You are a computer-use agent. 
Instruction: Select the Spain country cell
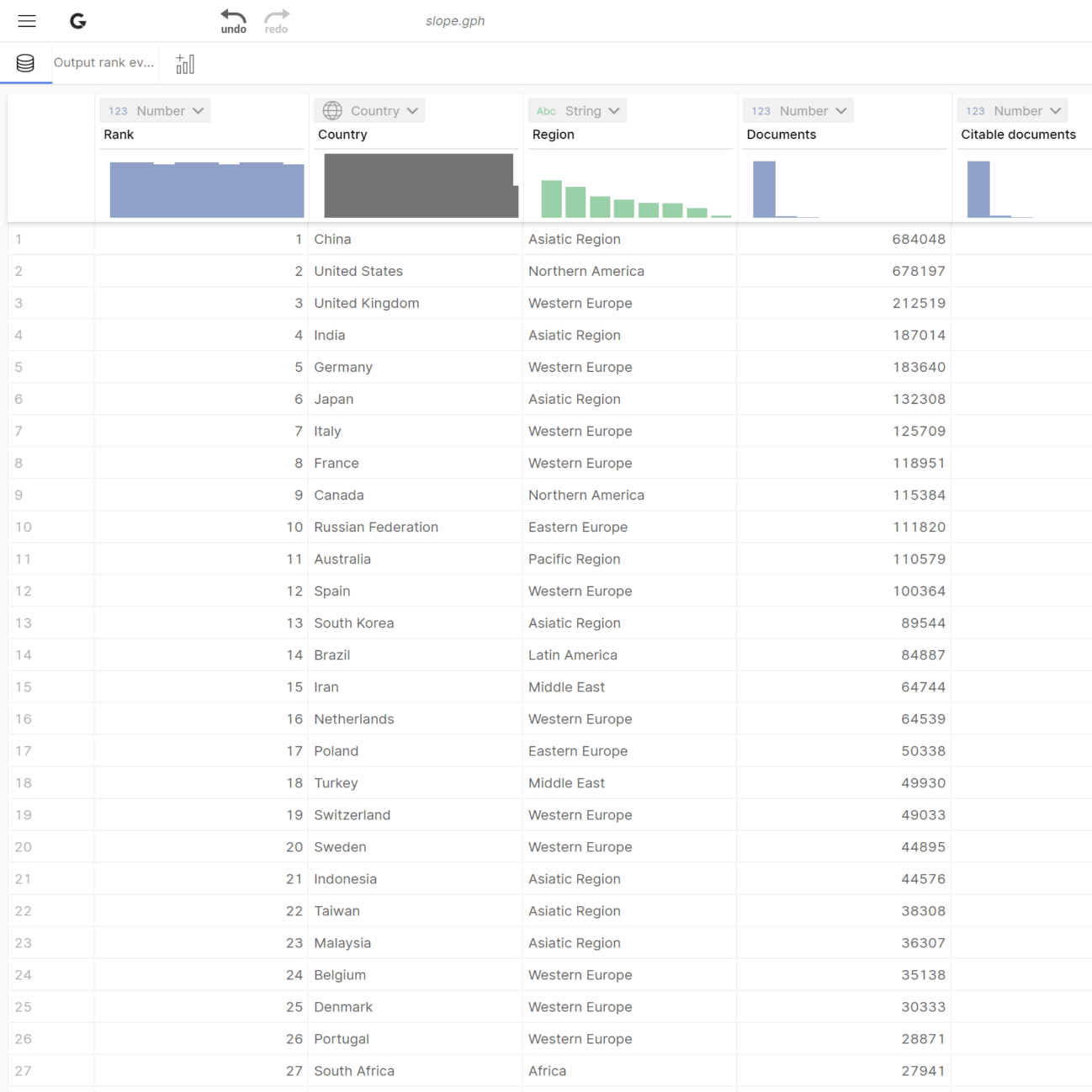(416, 591)
